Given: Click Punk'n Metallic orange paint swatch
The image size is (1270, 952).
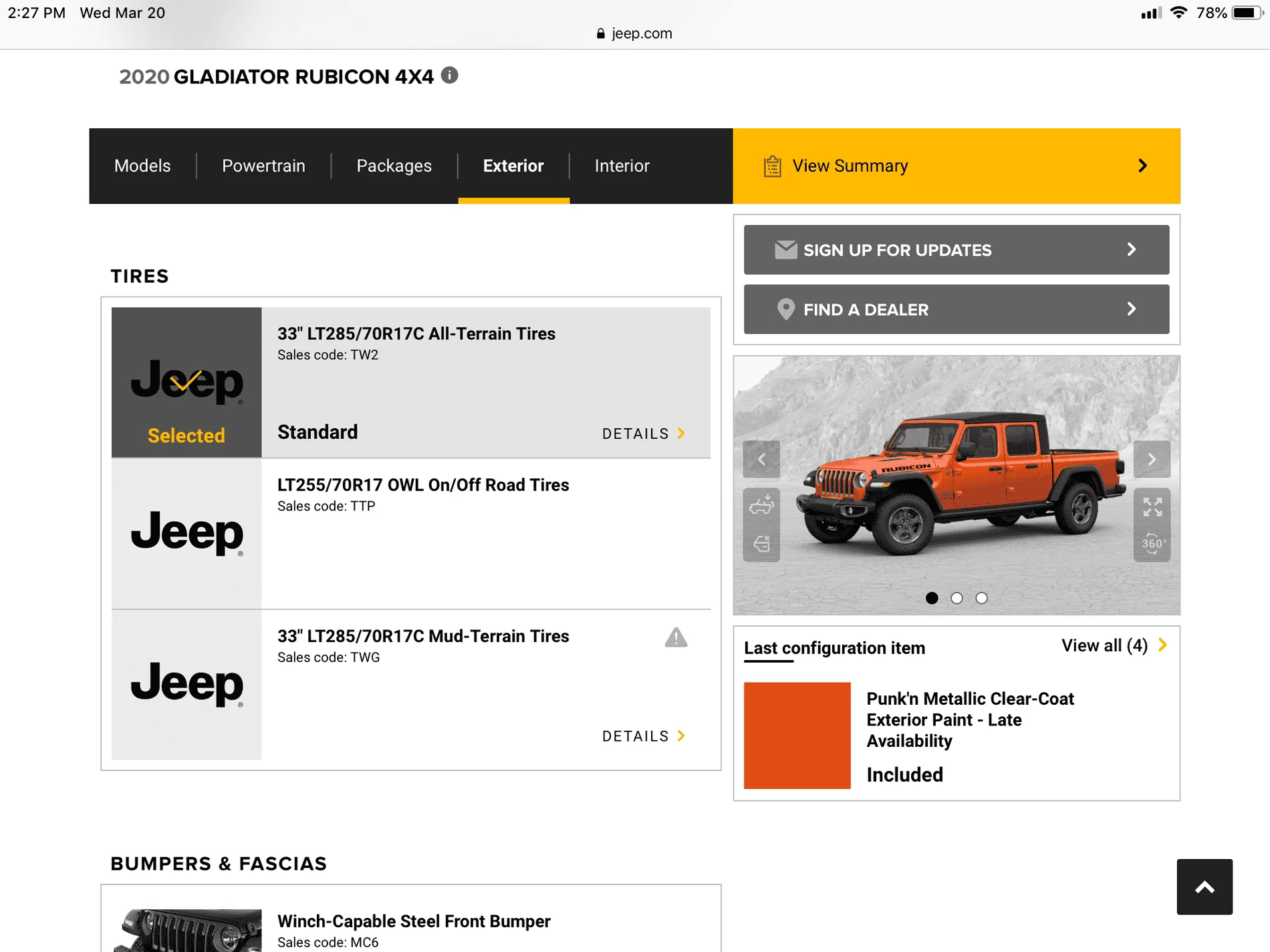Looking at the screenshot, I should click(797, 736).
